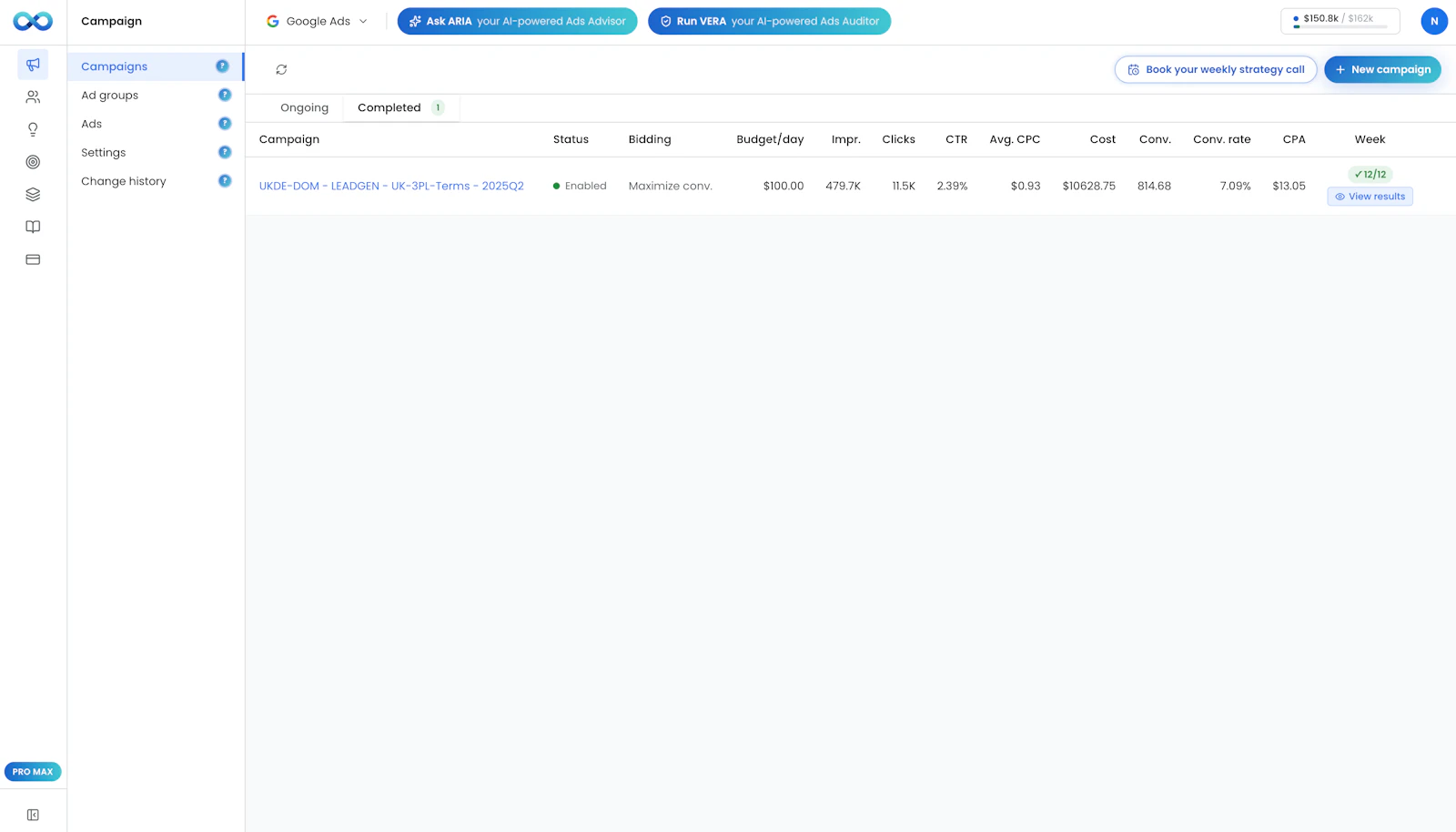Click the $13.05 CPA cell
1456x832 pixels.
coord(1289,186)
